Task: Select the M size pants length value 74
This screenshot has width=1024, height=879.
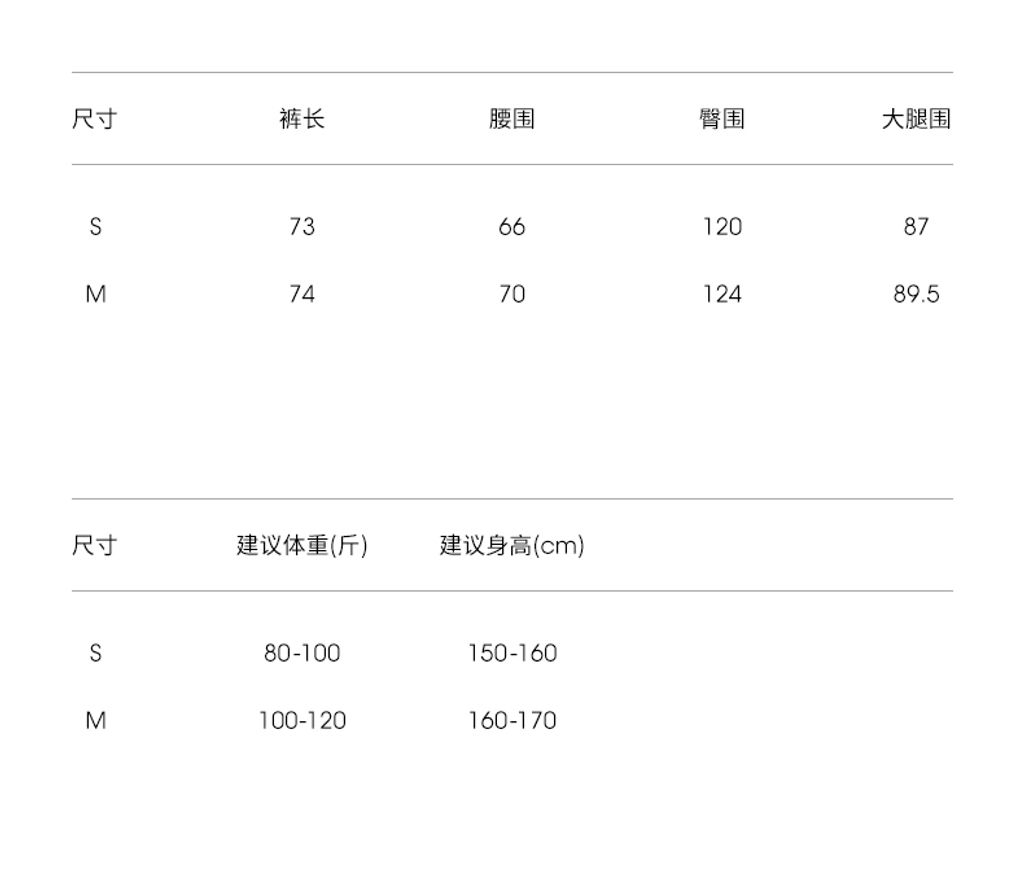Action: [x=302, y=294]
